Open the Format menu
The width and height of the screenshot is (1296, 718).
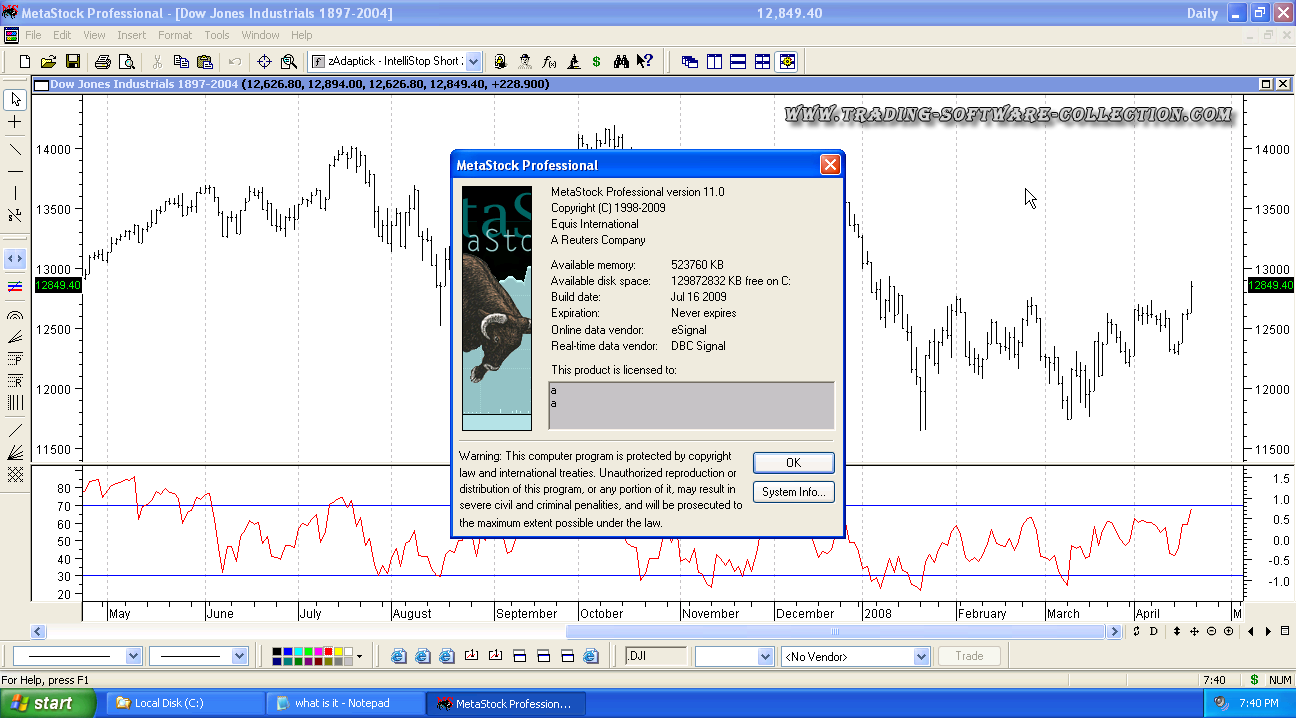coord(175,35)
